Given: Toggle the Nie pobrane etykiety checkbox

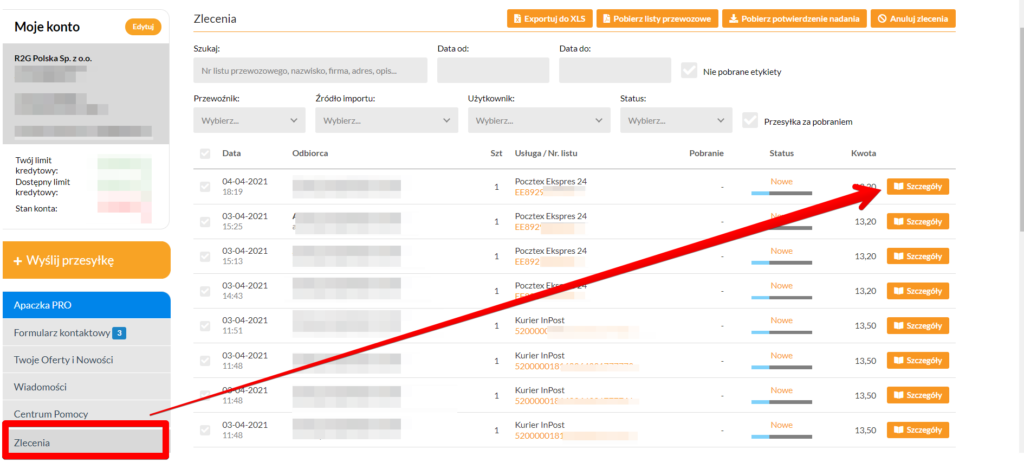Looking at the screenshot, I should (x=689, y=71).
